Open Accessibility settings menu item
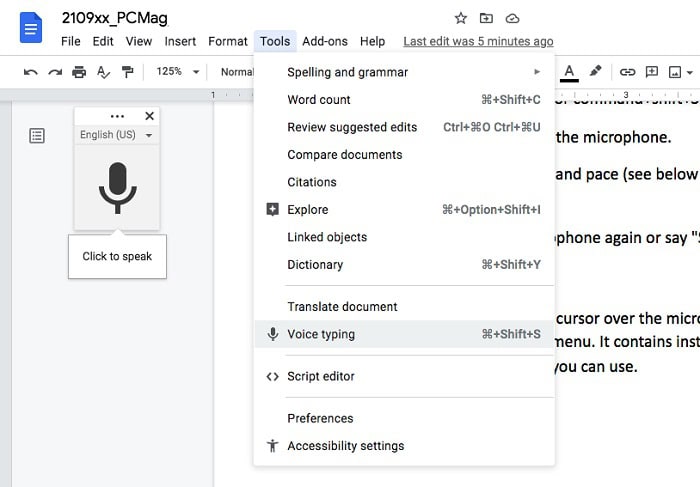 pyautogui.click(x=346, y=446)
